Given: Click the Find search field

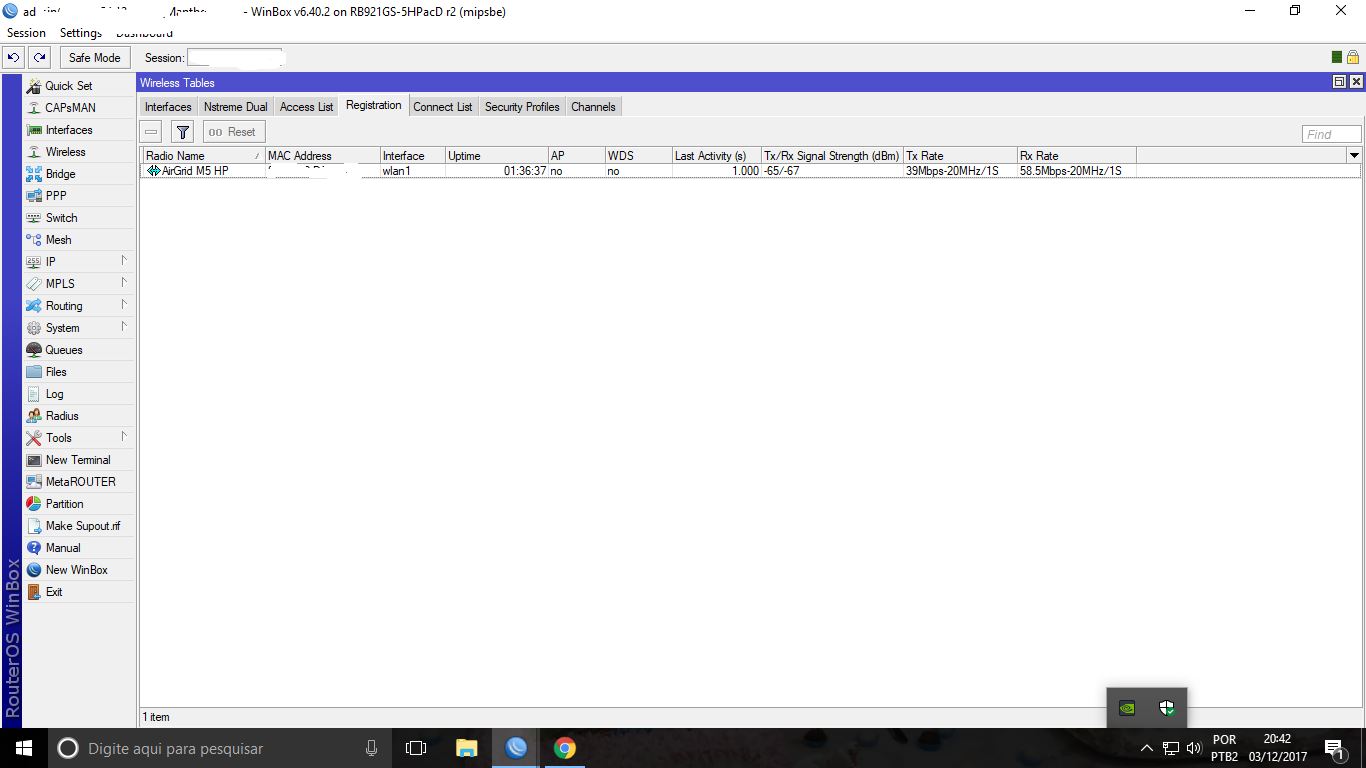Looking at the screenshot, I should pyautogui.click(x=1332, y=134).
